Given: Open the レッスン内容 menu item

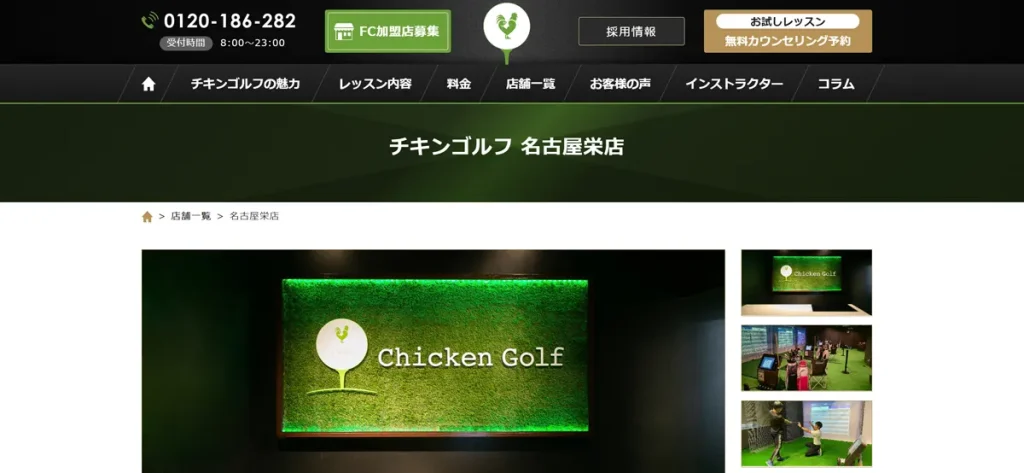Looking at the screenshot, I should 375,84.
